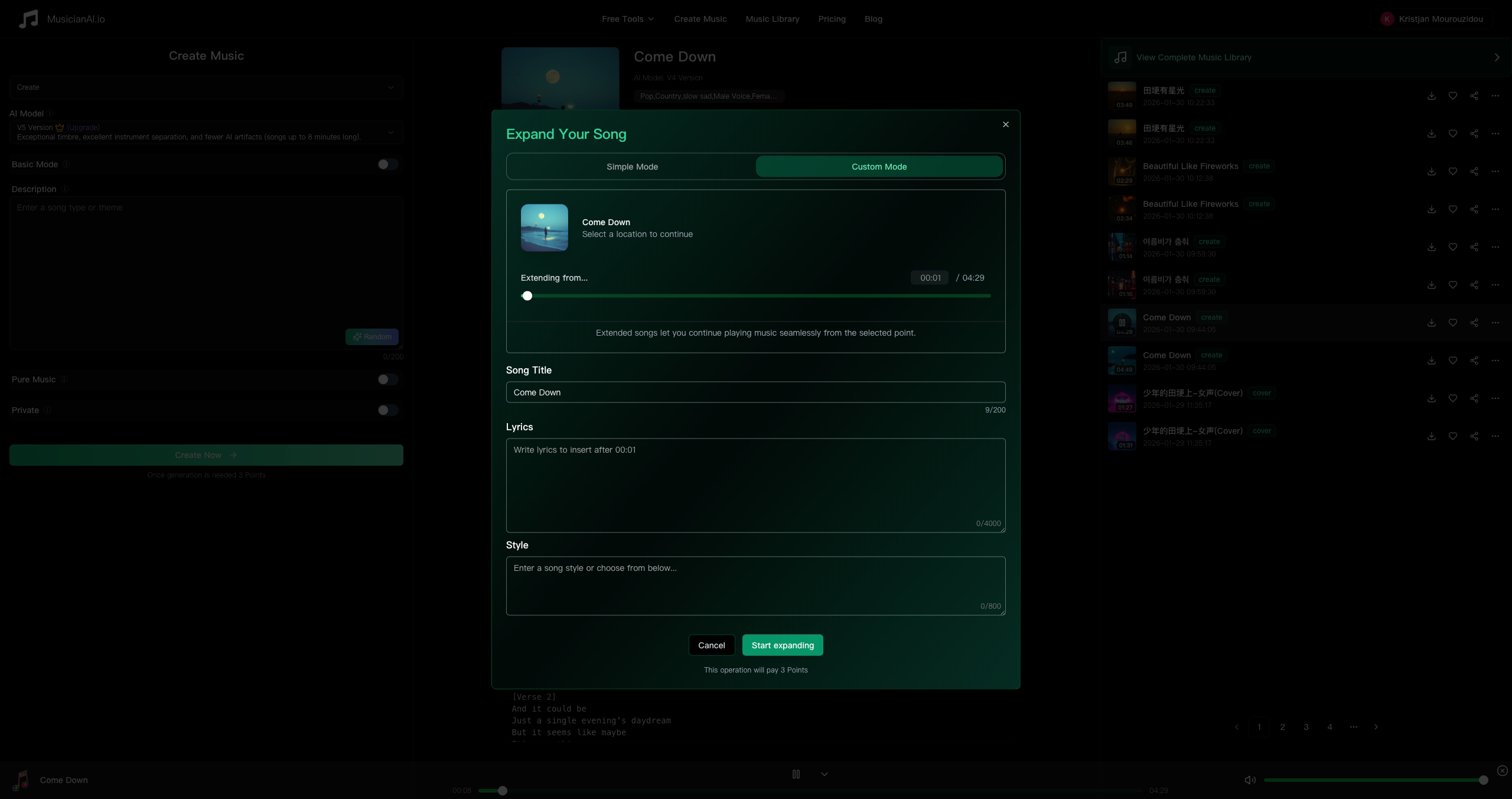Open the Pricing menu item
The width and height of the screenshot is (1512, 799).
[x=832, y=19]
